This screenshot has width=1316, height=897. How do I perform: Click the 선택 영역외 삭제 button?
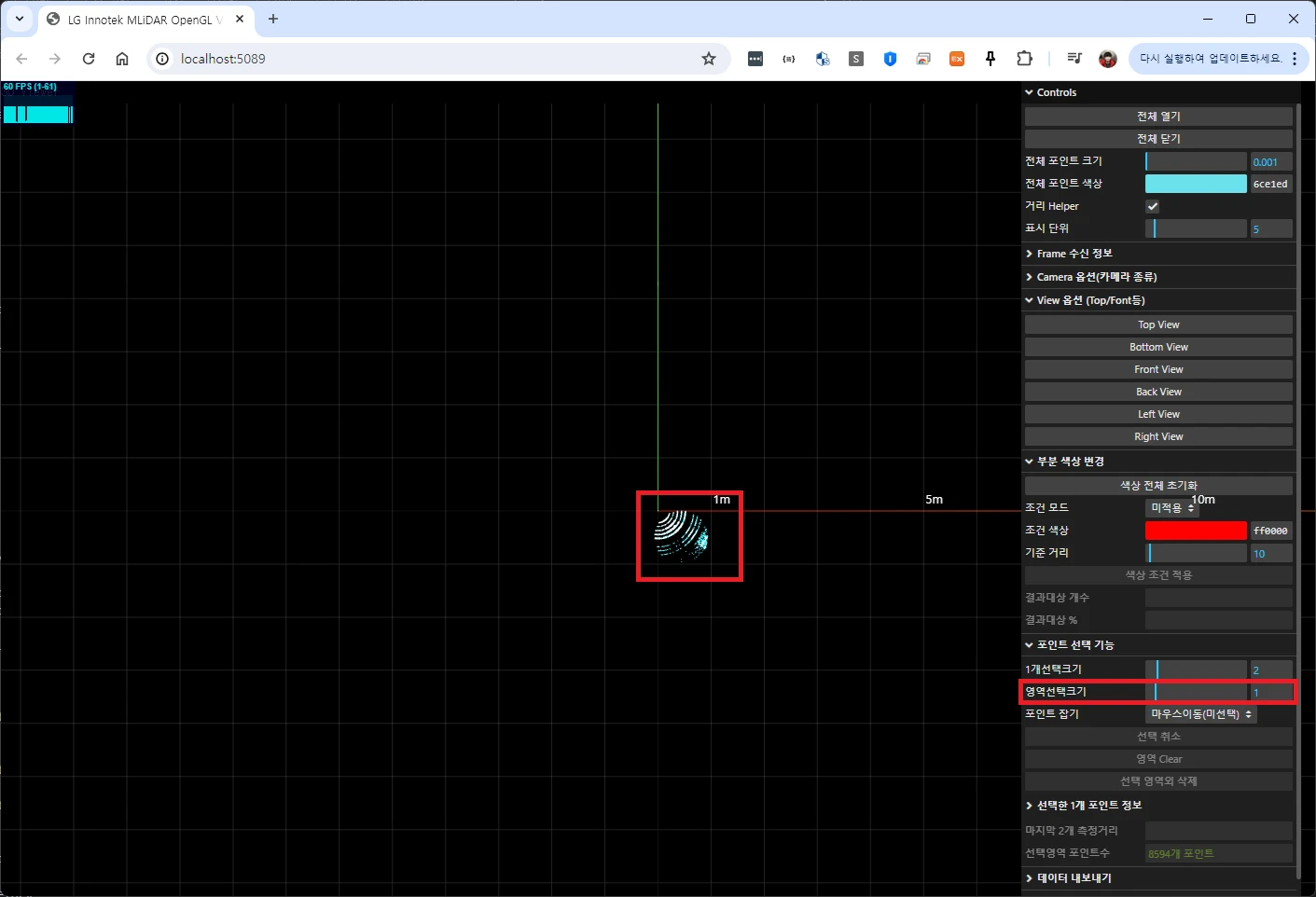(x=1158, y=781)
